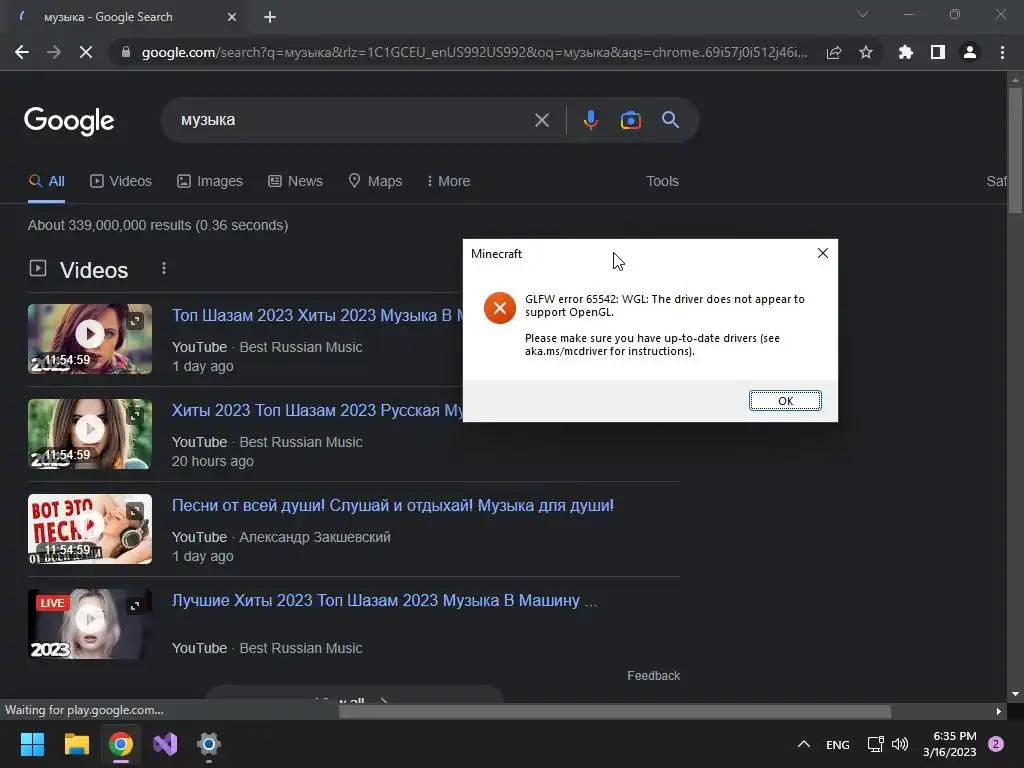Open the Settings gear app in taskbar
The height and width of the screenshot is (768, 1024).
pos(209,744)
